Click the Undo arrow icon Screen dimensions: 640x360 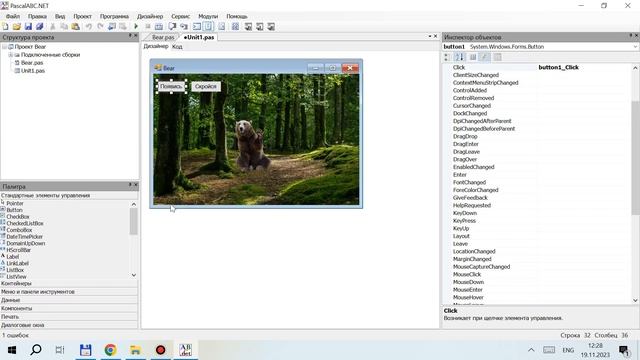tap(89, 27)
